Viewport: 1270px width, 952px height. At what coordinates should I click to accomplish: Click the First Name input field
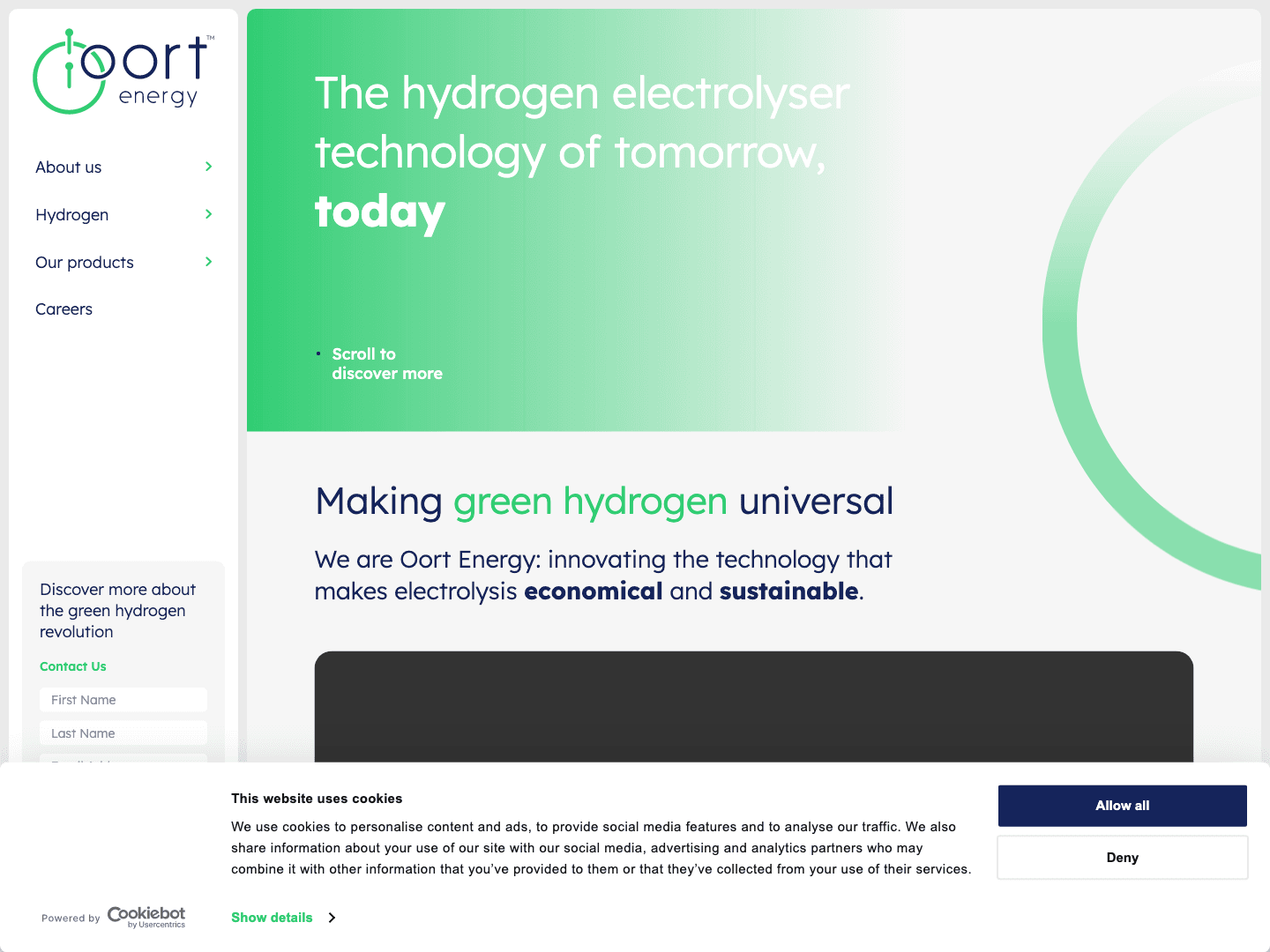point(123,699)
